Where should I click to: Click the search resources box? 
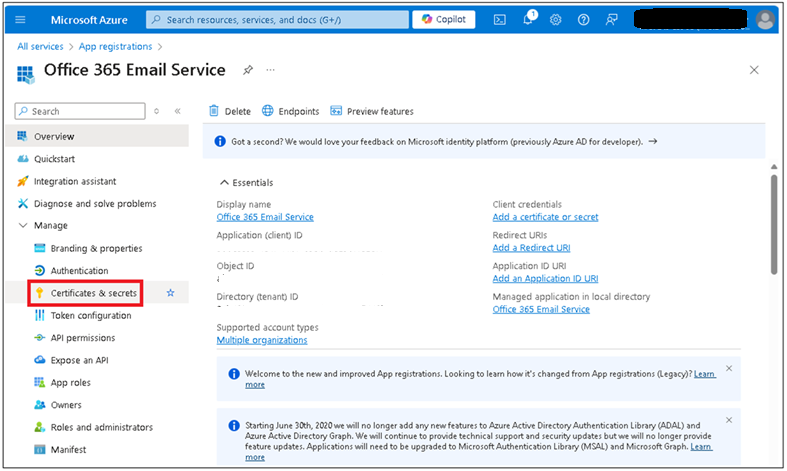point(278,20)
